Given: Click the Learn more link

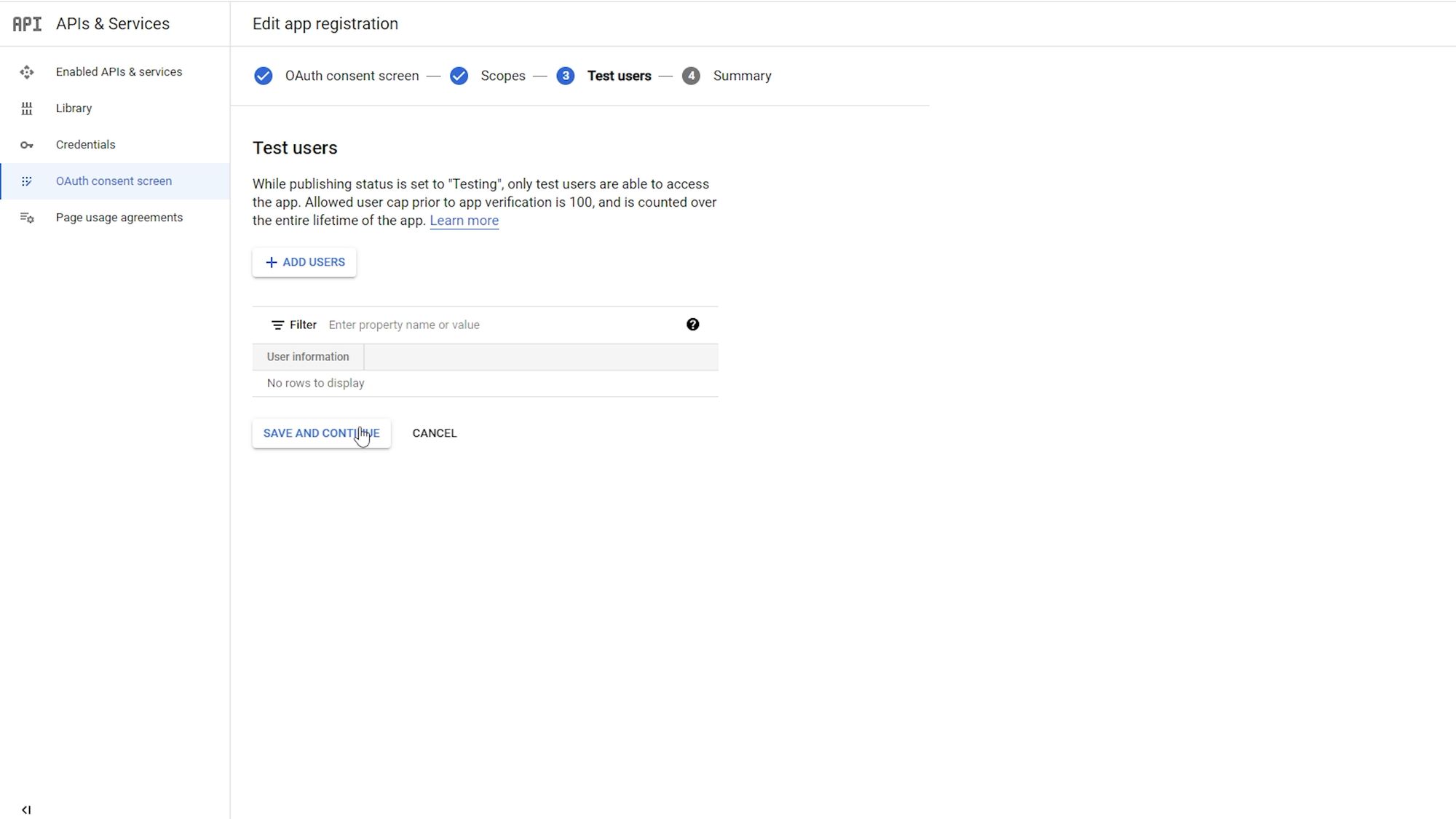Looking at the screenshot, I should coord(464,220).
